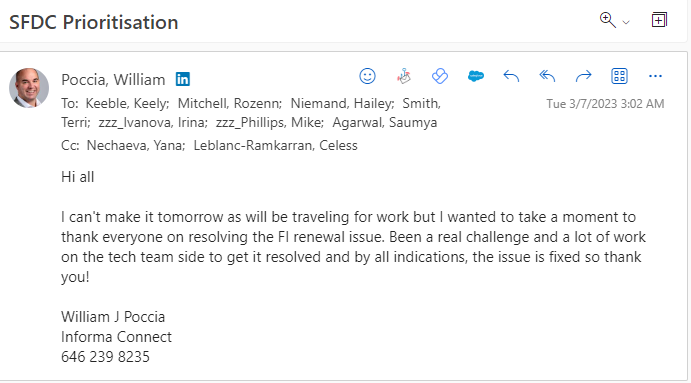The width and height of the screenshot is (691, 383).
Task: Select recipient Mitchell, Rozenn
Action: point(229,104)
